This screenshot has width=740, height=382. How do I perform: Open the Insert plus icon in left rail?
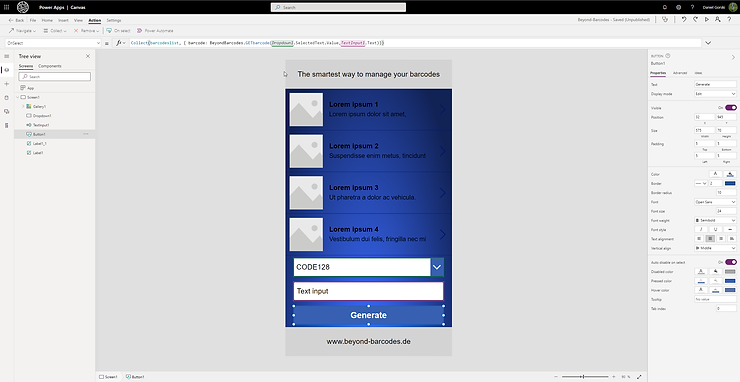pos(7,84)
